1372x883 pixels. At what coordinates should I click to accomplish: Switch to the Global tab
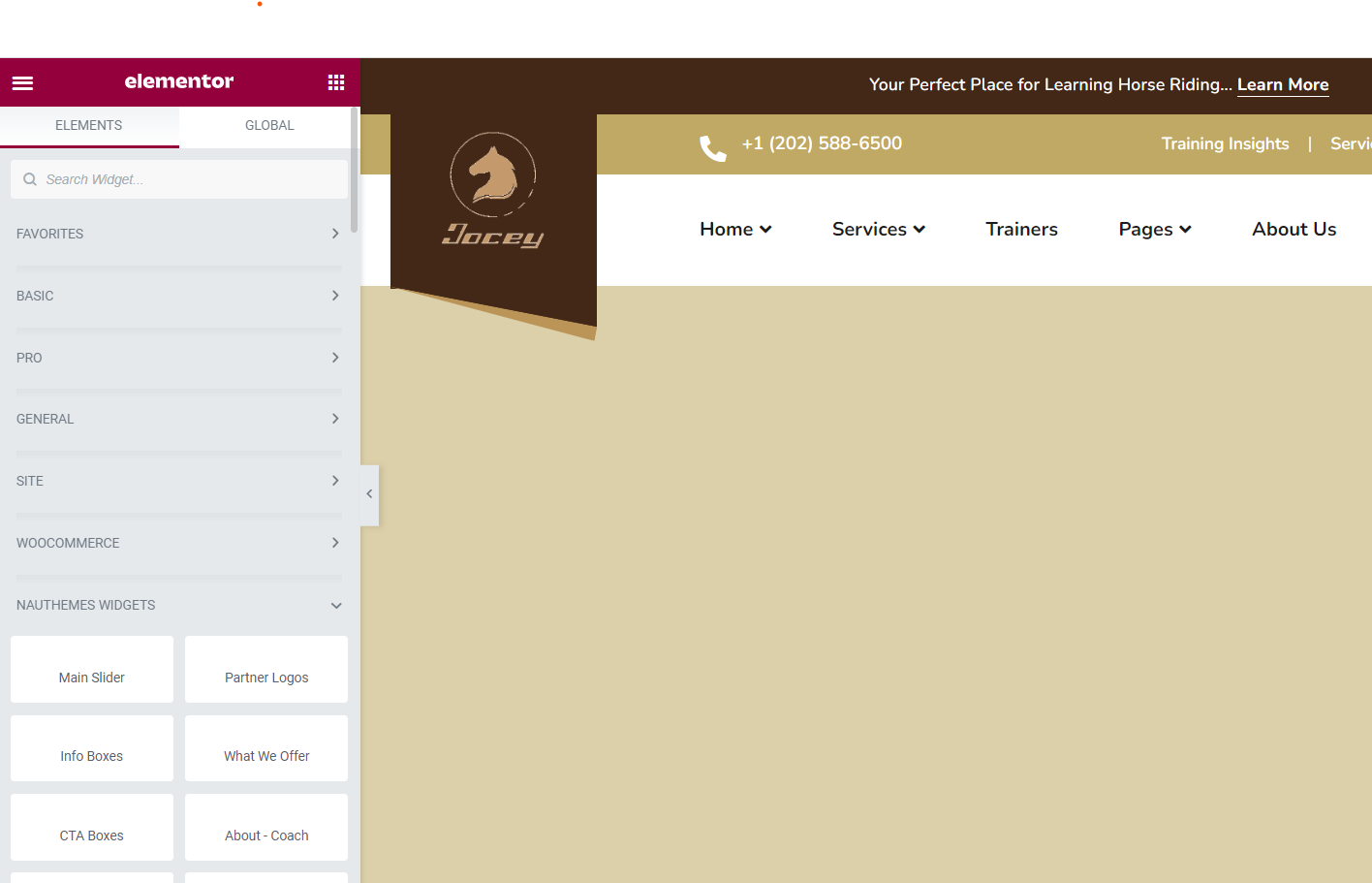(x=269, y=126)
